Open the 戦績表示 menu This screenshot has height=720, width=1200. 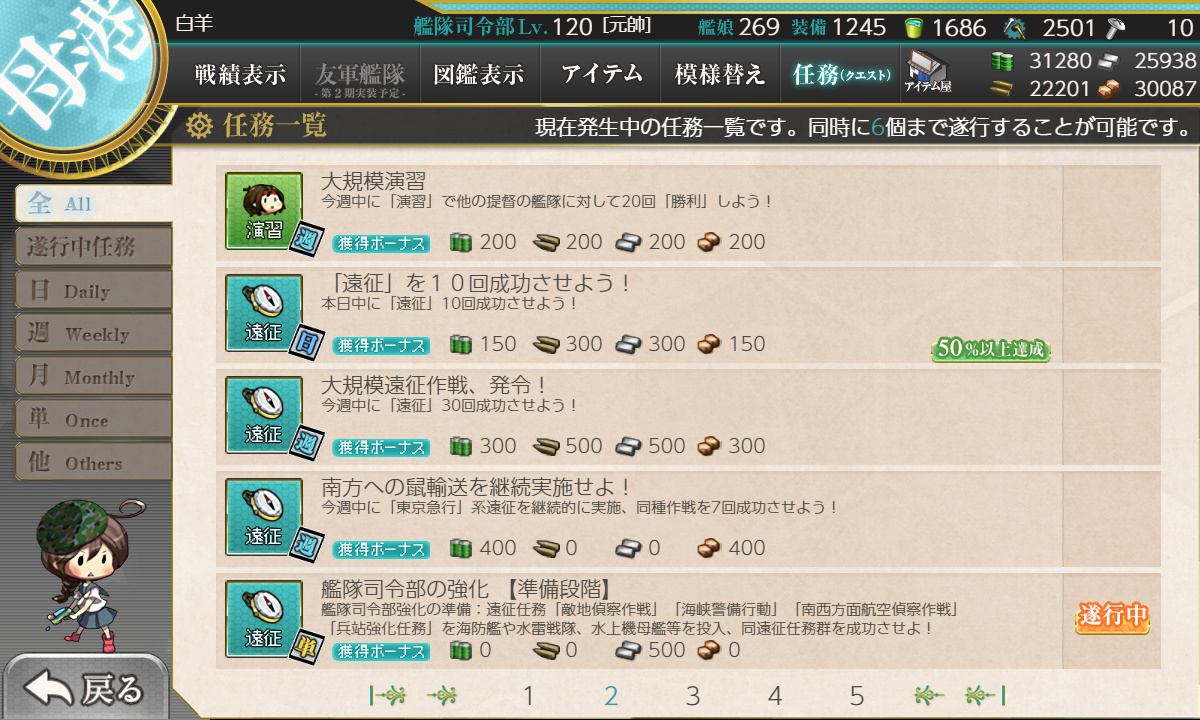(x=240, y=74)
